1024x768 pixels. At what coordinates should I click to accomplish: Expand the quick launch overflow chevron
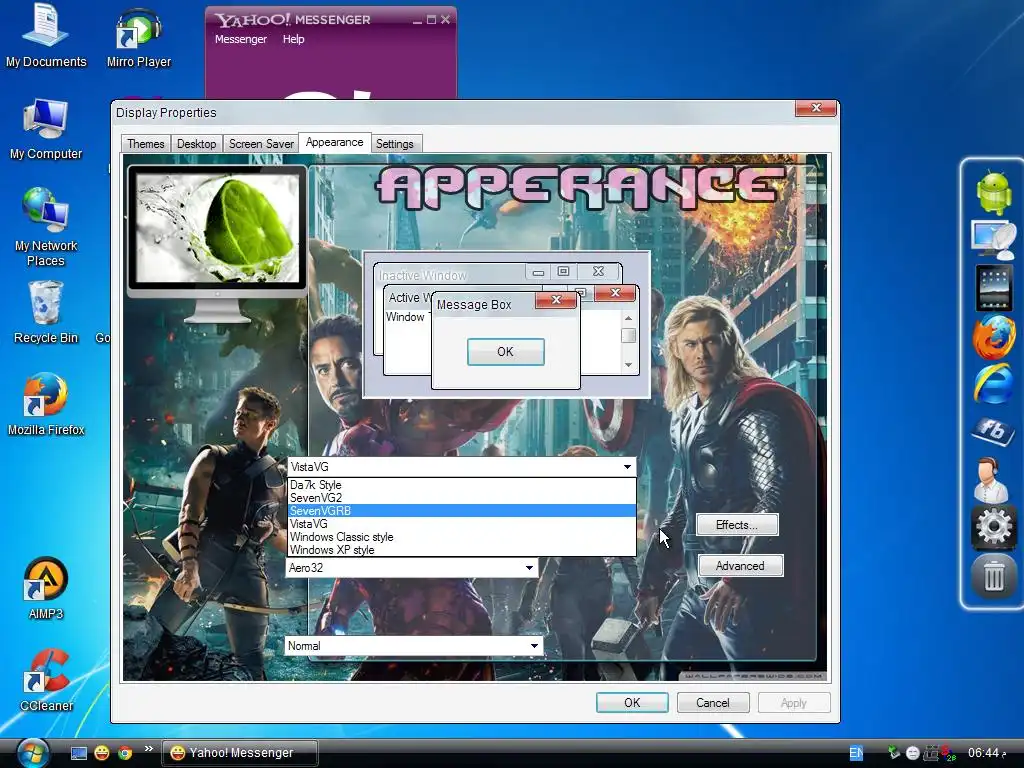click(x=148, y=748)
